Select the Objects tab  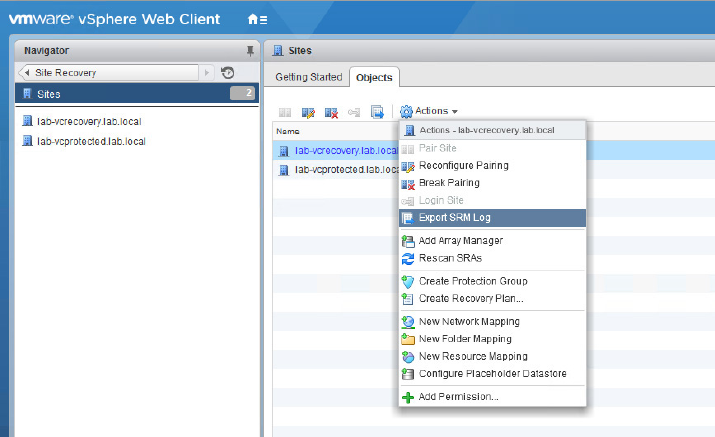[376, 77]
